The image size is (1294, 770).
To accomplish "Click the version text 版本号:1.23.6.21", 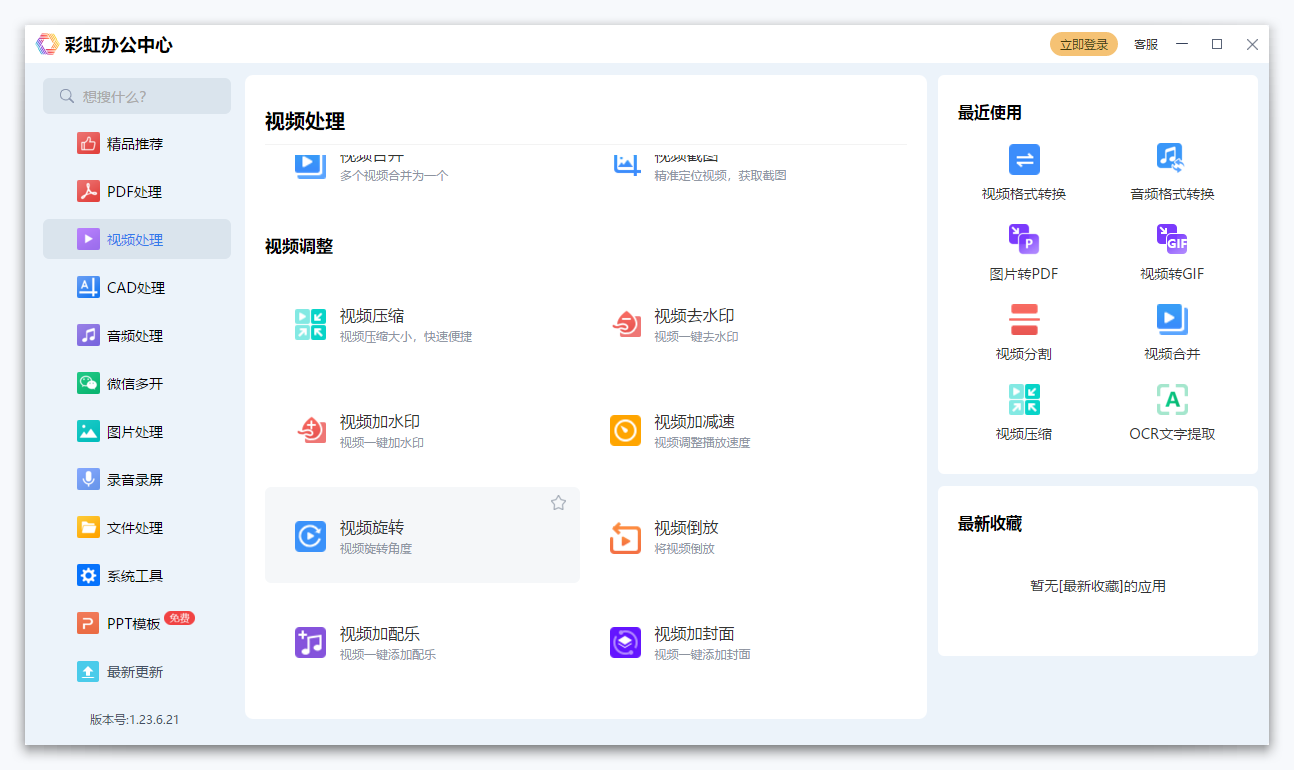I will (x=135, y=719).
